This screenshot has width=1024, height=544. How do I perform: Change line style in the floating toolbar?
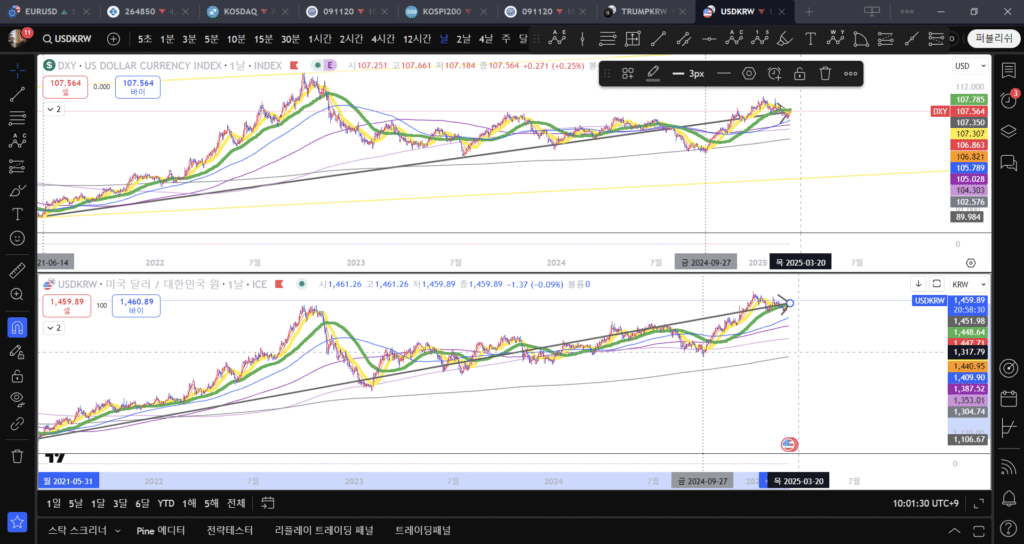724,74
